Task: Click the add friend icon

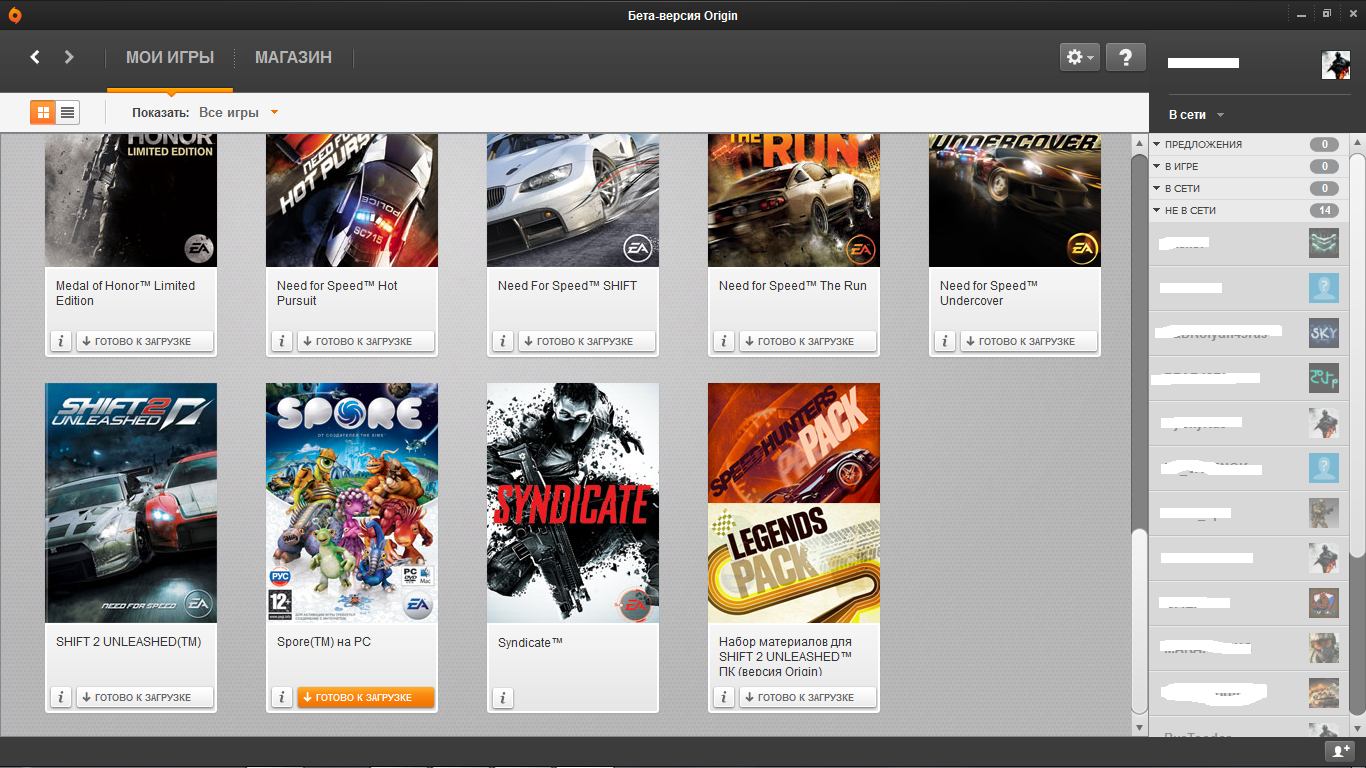Action: 1338,750
